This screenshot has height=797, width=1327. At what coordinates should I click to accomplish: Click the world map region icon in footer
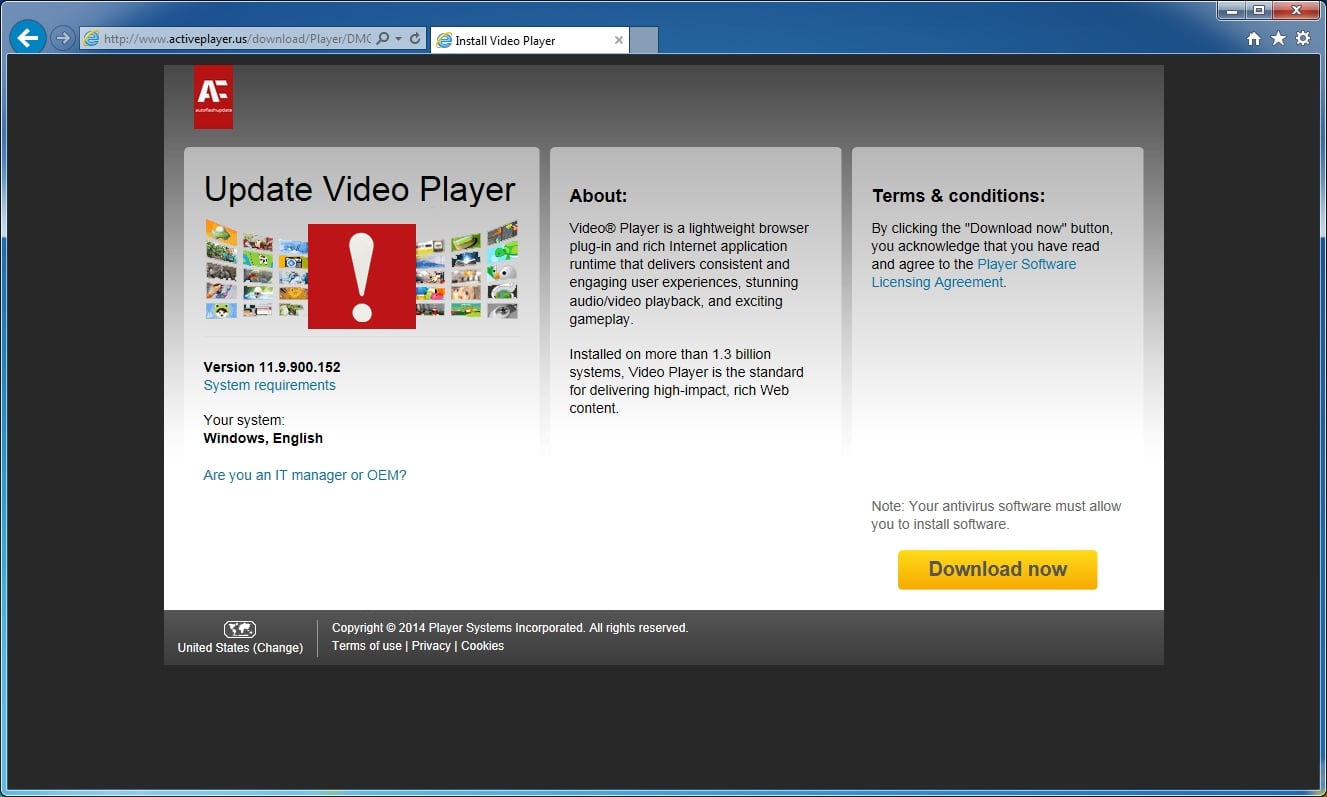pos(240,629)
